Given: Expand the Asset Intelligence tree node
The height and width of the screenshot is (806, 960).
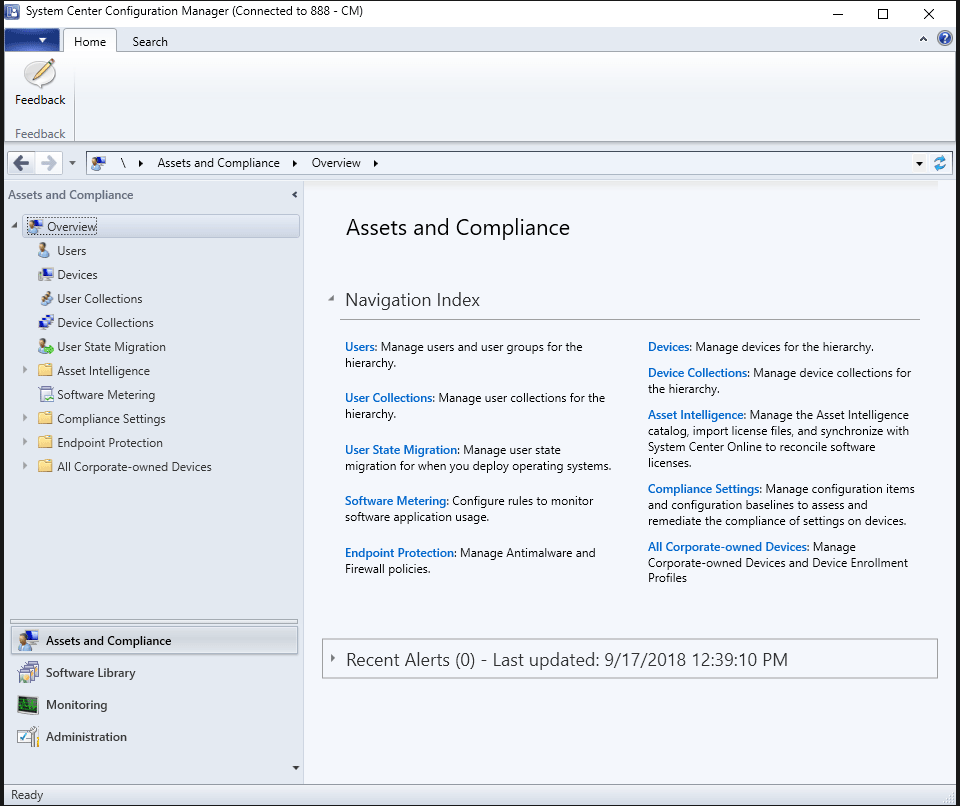Looking at the screenshot, I should pos(25,370).
